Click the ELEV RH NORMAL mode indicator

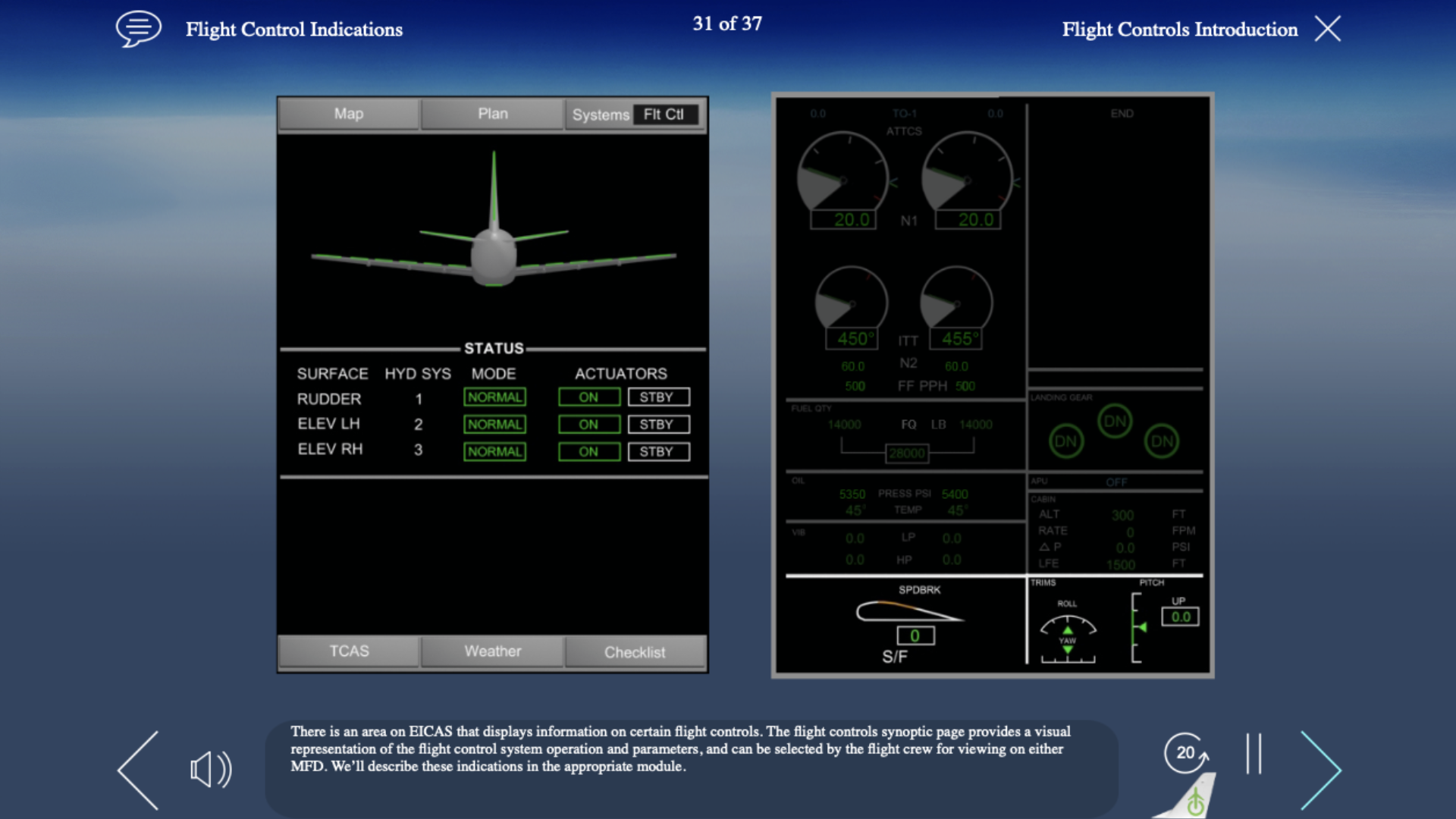[494, 452]
